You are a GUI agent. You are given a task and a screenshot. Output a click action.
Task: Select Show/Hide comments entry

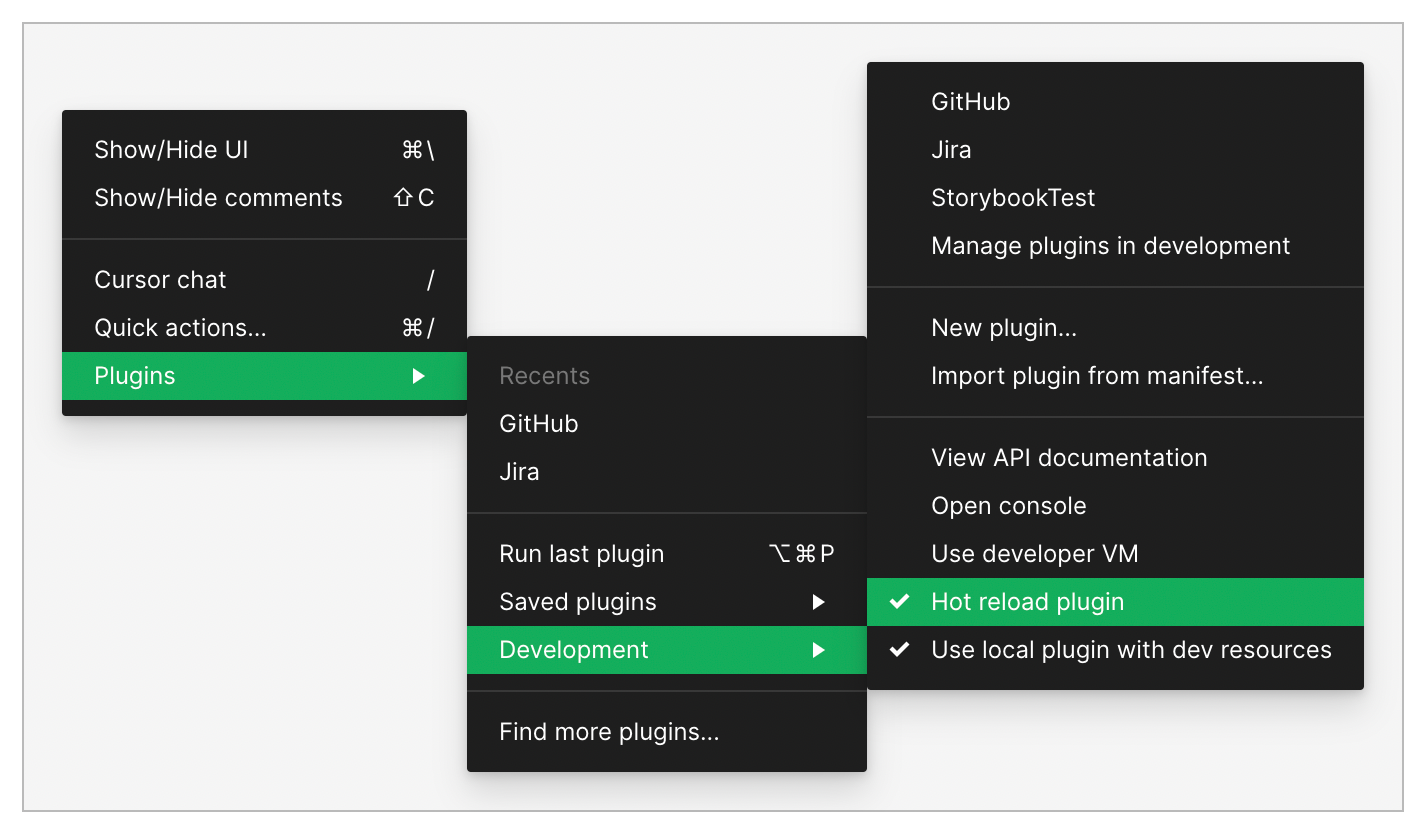tap(218, 198)
